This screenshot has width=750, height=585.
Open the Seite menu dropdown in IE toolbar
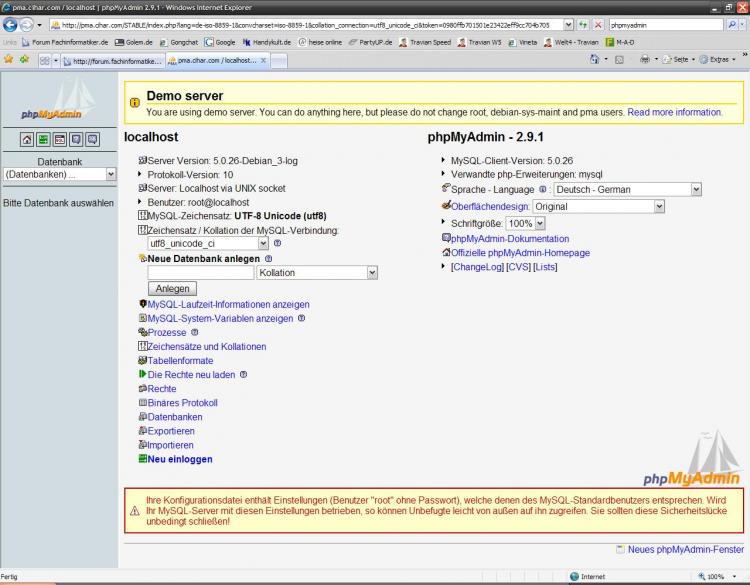click(x=679, y=59)
